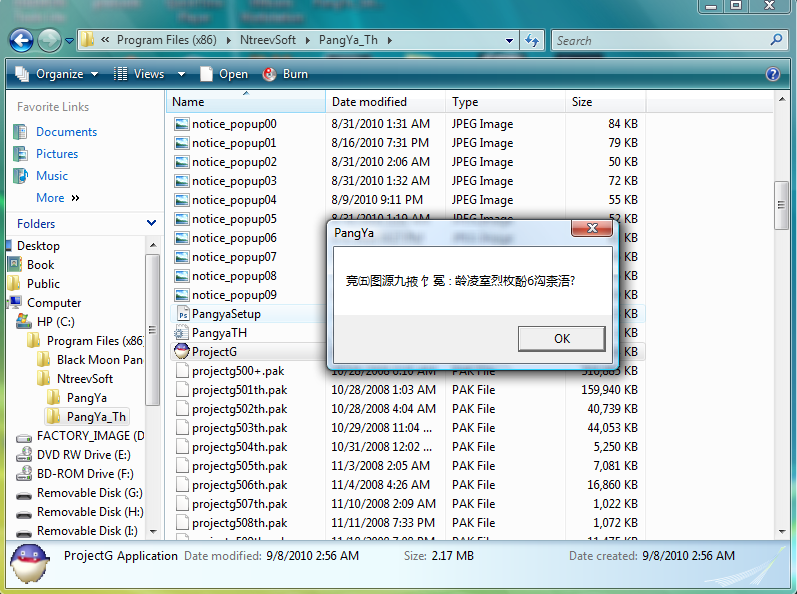Open the Pictures favorite link
This screenshot has height=594, width=797.
point(57,154)
